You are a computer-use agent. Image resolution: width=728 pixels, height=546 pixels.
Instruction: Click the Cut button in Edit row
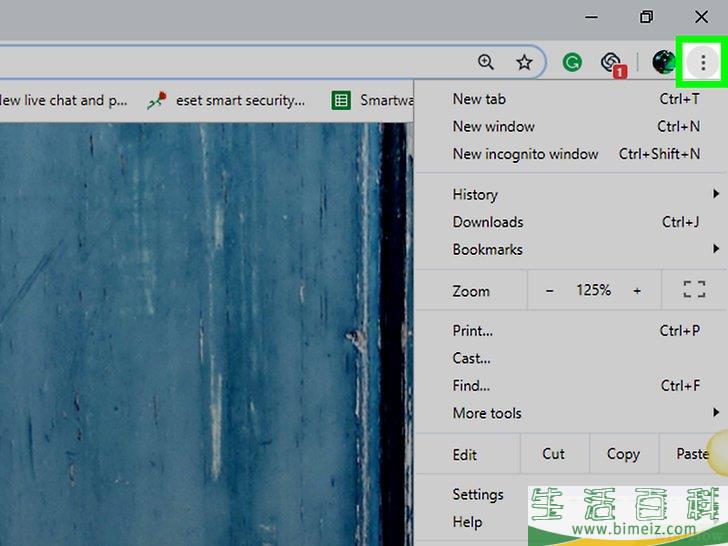[x=554, y=454]
